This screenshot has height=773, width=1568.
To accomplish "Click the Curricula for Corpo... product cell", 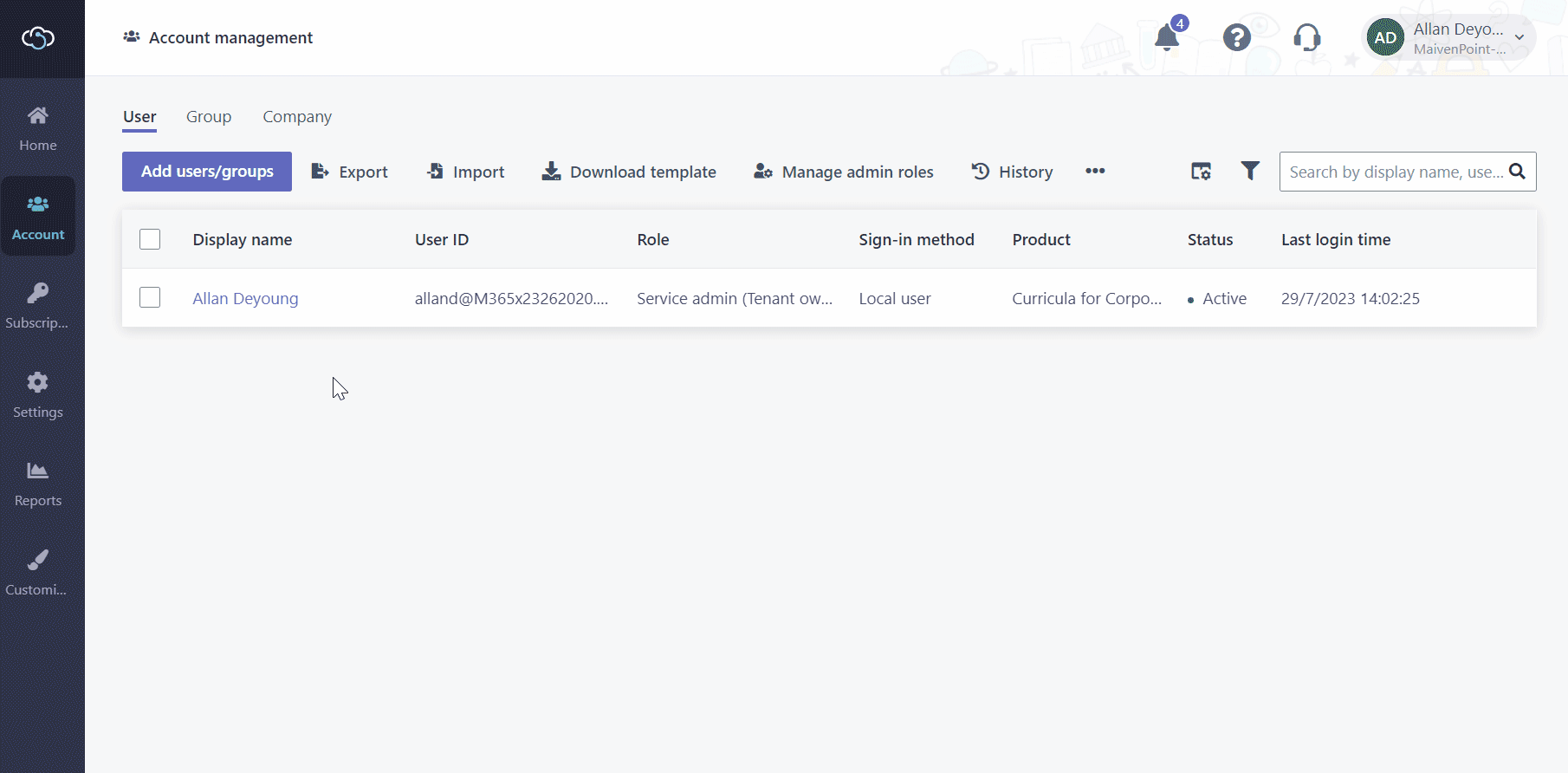I will 1087,298.
